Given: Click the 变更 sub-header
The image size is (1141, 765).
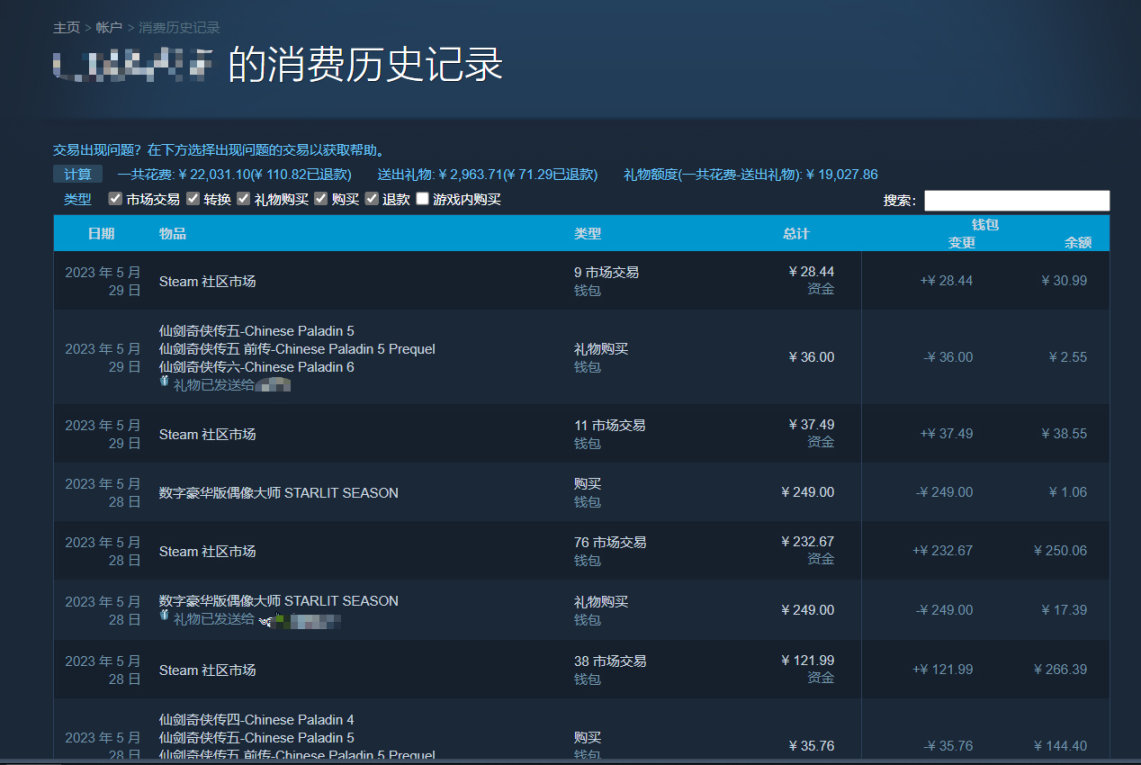Looking at the screenshot, I should 961,242.
